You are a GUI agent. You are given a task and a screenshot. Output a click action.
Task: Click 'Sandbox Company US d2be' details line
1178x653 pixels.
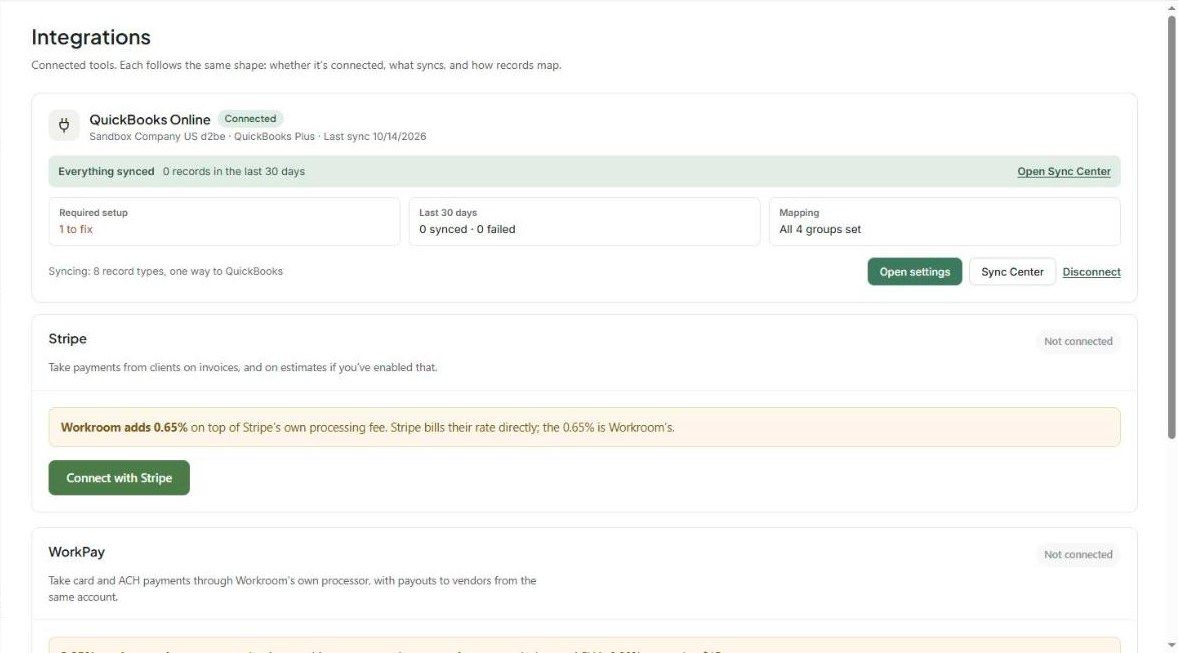click(x=258, y=137)
